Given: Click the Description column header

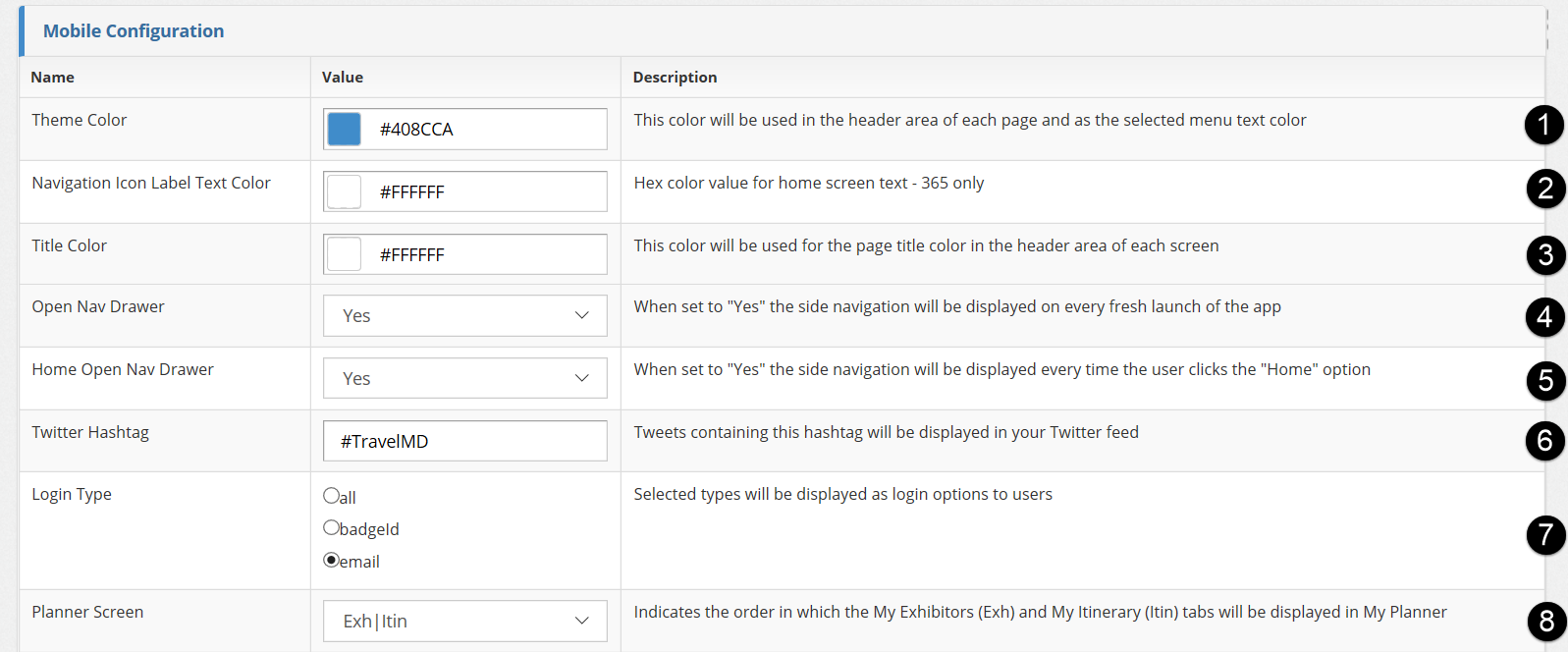Looking at the screenshot, I should click(x=675, y=78).
